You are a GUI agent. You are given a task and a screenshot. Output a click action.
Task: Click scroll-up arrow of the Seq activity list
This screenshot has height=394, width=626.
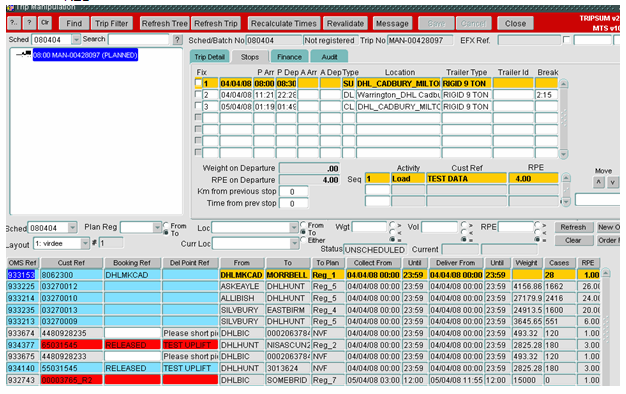(x=566, y=178)
